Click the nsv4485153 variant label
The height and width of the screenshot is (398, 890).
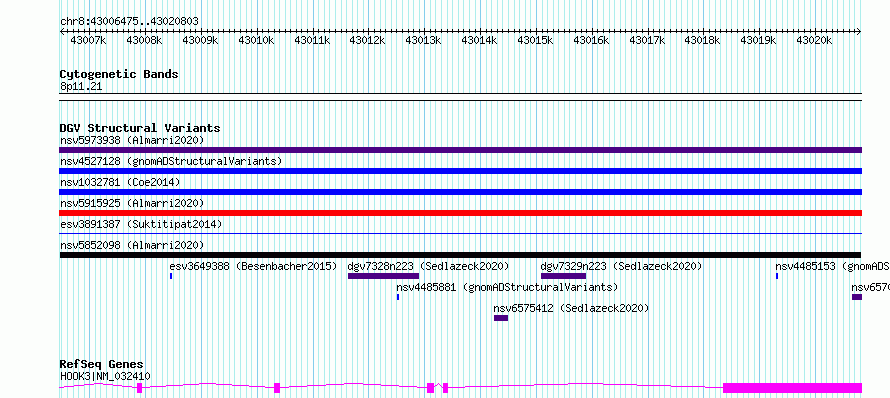832,266
